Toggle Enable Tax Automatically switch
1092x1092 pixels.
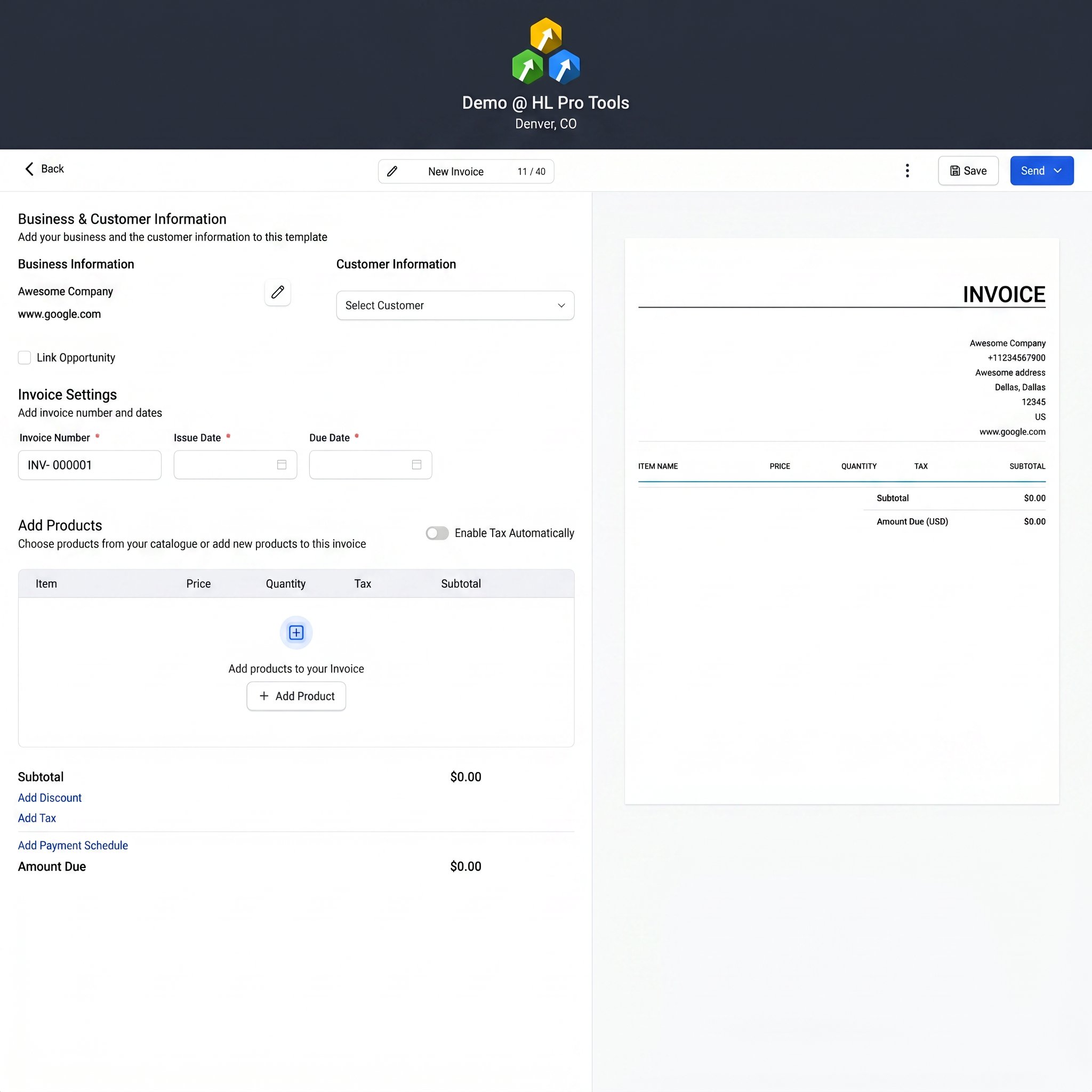(437, 533)
